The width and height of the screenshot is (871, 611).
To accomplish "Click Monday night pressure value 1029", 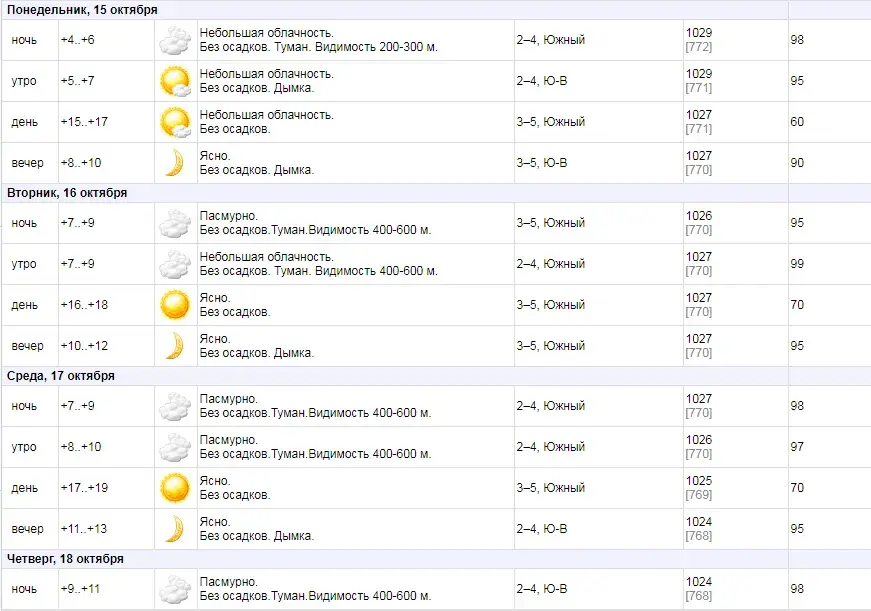I will (x=699, y=33).
